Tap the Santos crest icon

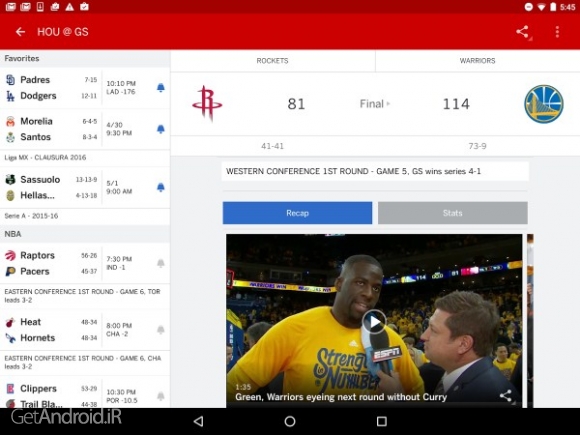pos(10,137)
